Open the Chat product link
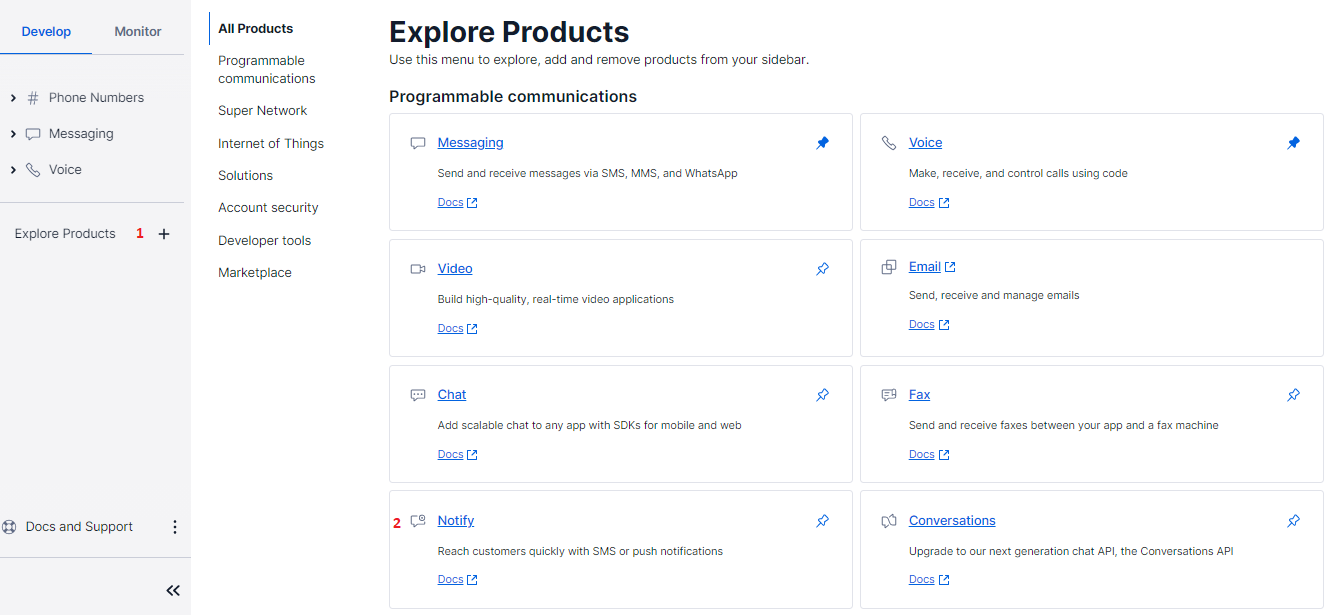Screen dimensions: 1334x615 452,395
